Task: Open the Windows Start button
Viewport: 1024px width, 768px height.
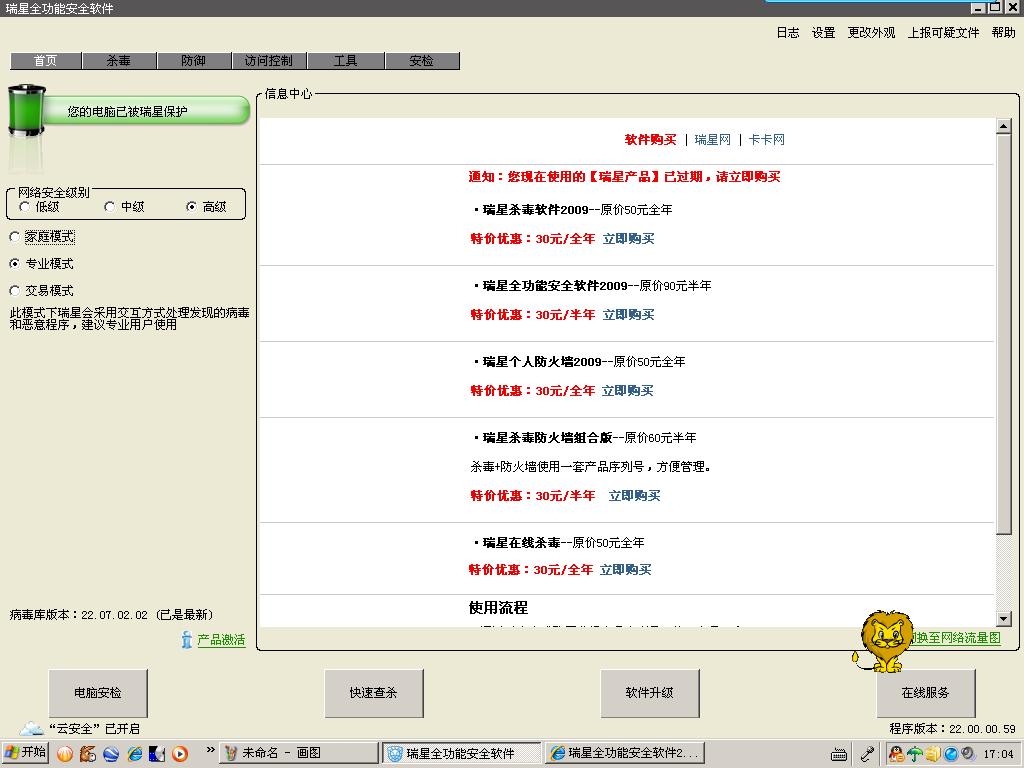Action: [25, 752]
